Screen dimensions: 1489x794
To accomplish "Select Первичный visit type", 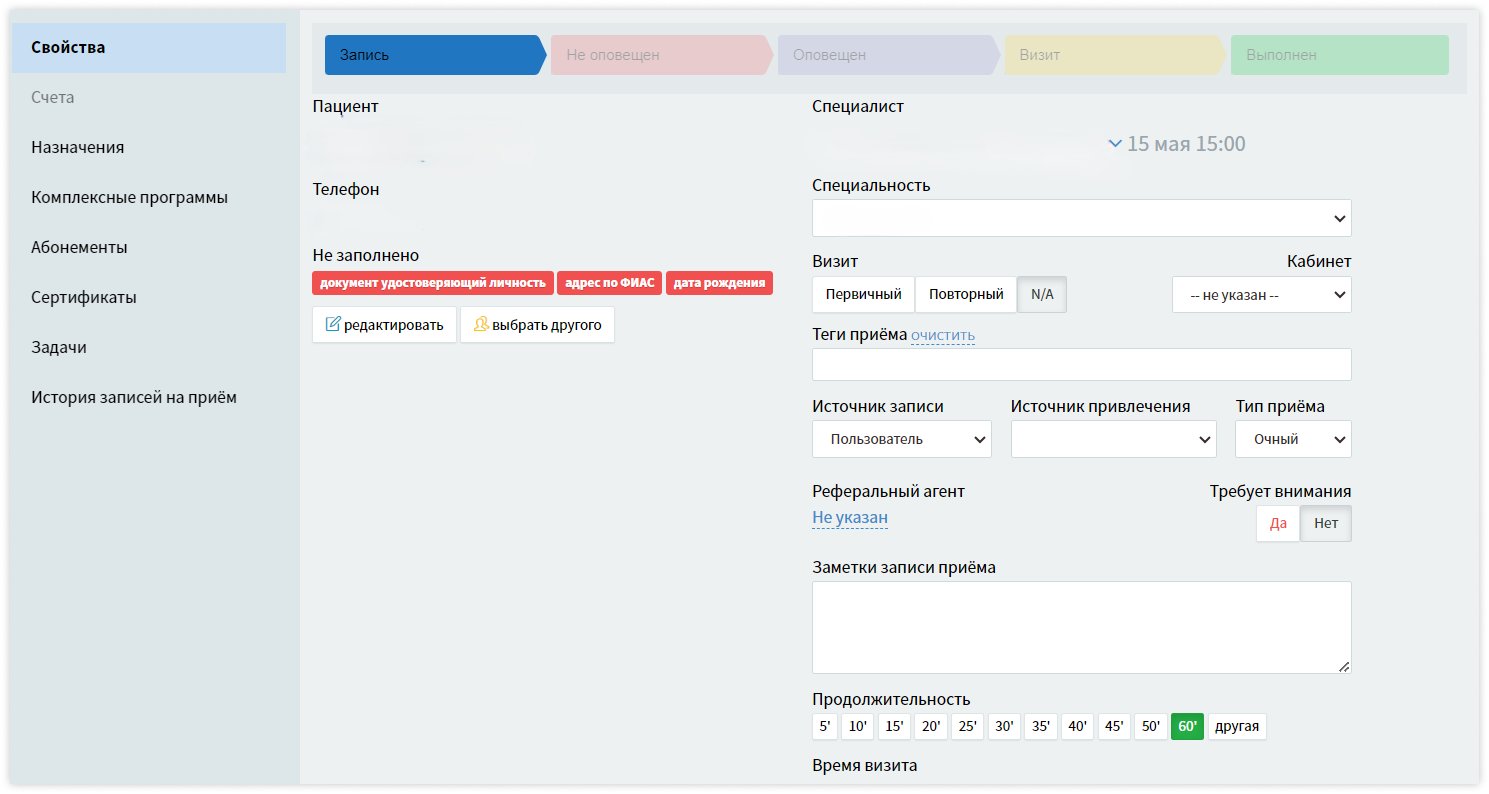I will [x=863, y=295].
